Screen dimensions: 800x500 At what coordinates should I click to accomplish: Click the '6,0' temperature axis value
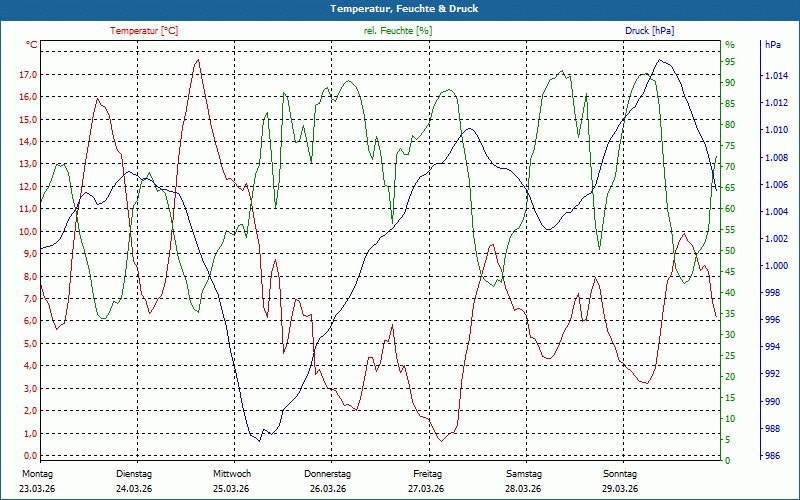31,321
